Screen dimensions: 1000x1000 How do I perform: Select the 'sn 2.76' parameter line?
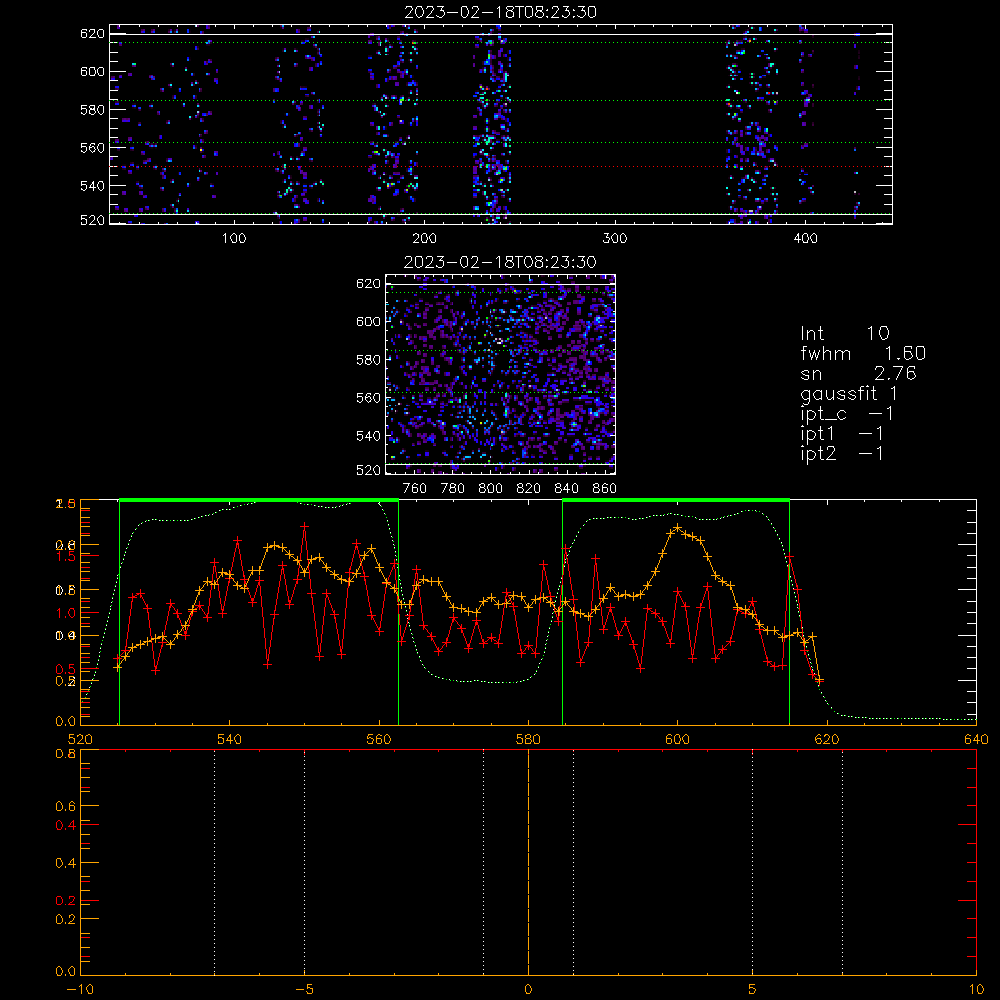coord(858,373)
